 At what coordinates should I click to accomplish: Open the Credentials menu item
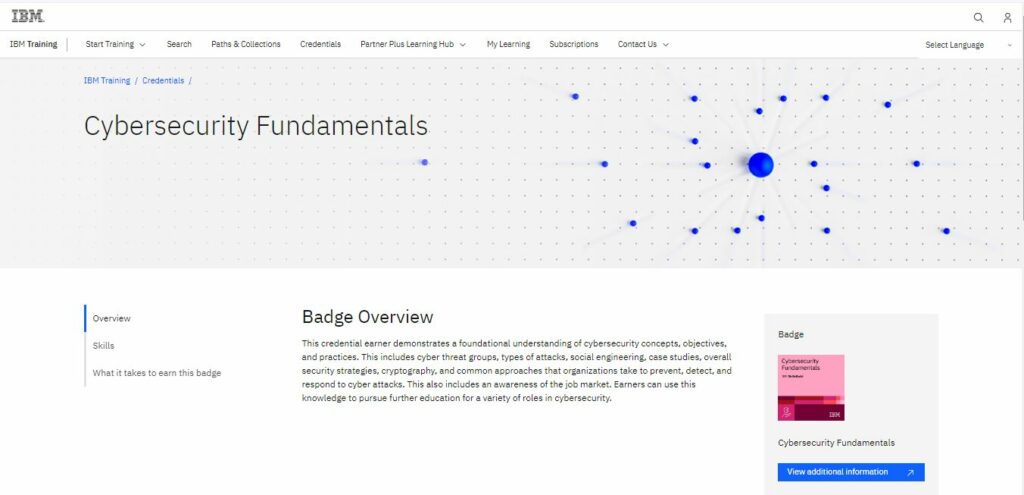[320, 44]
